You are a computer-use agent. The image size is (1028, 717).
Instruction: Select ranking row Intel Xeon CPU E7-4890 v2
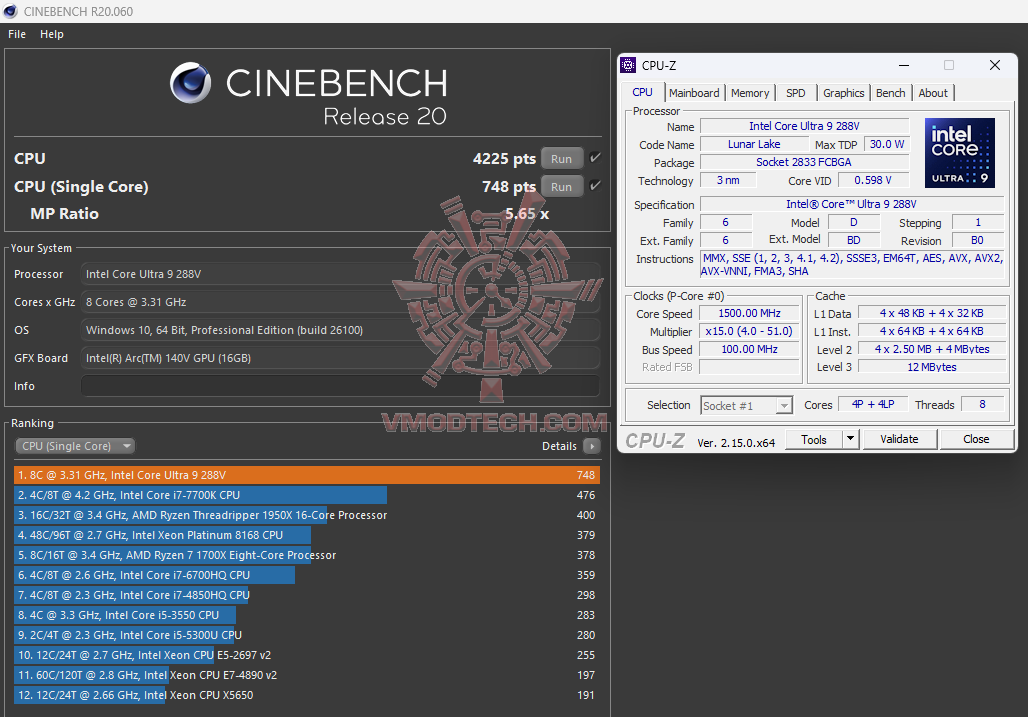306,675
